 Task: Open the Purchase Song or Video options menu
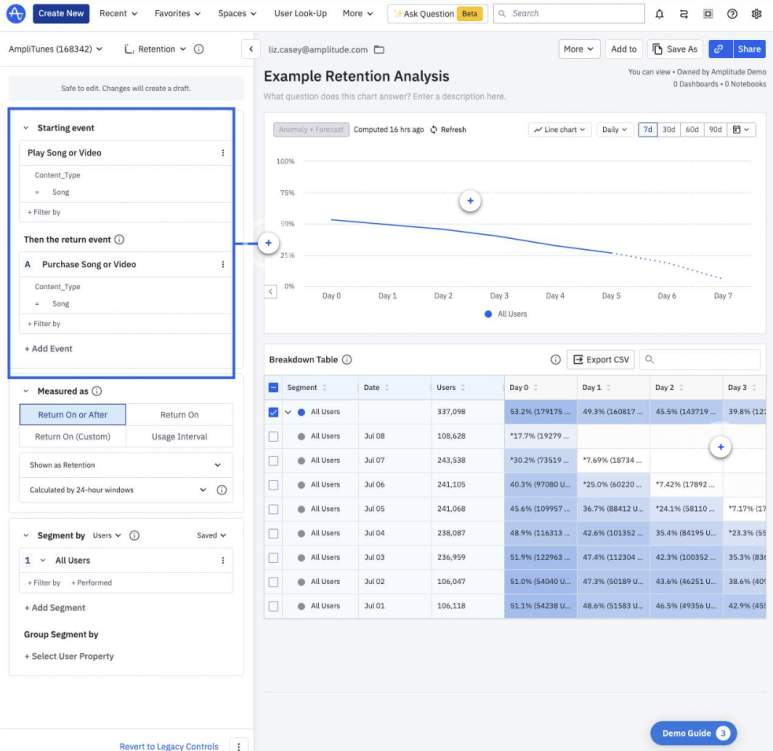tap(223, 264)
